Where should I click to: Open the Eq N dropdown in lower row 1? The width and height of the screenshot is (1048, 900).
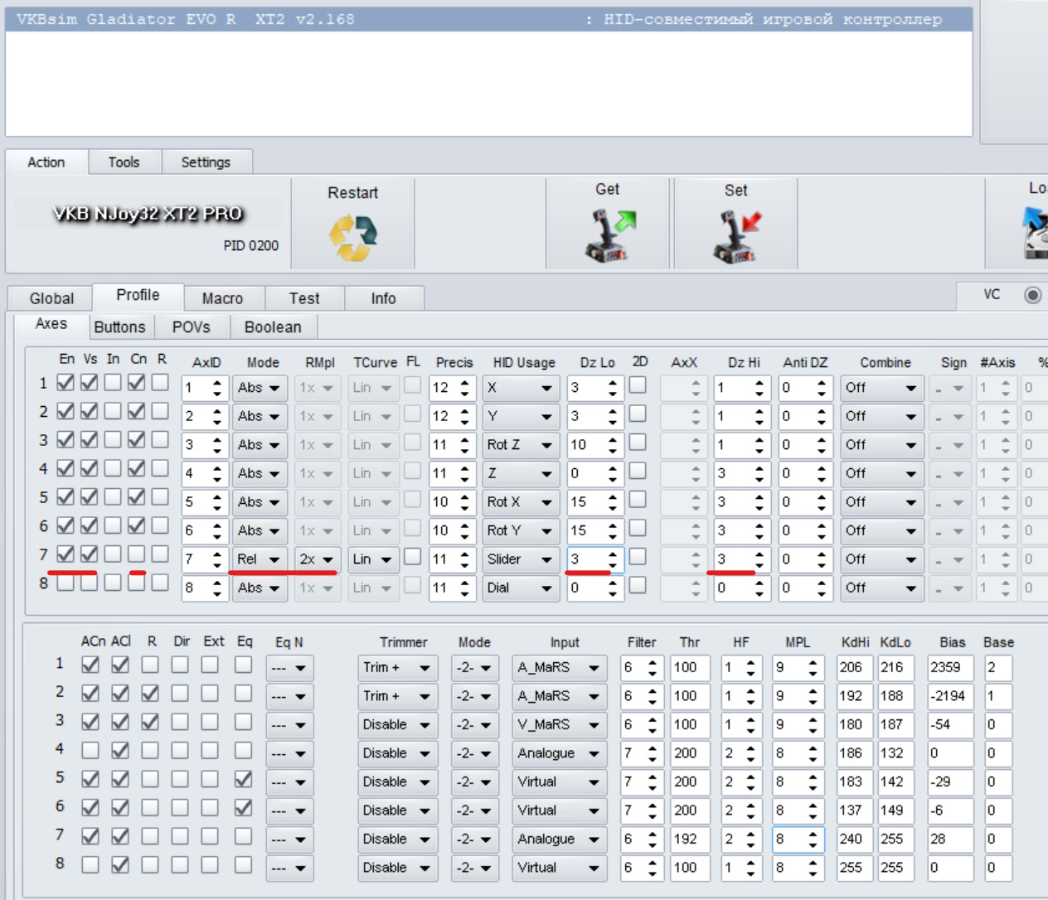point(289,668)
